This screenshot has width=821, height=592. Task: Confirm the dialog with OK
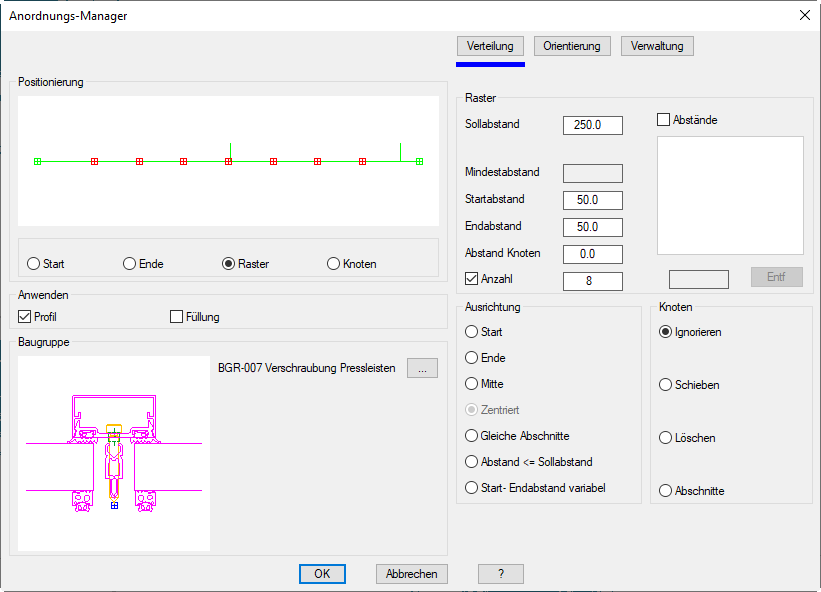pyautogui.click(x=322, y=574)
